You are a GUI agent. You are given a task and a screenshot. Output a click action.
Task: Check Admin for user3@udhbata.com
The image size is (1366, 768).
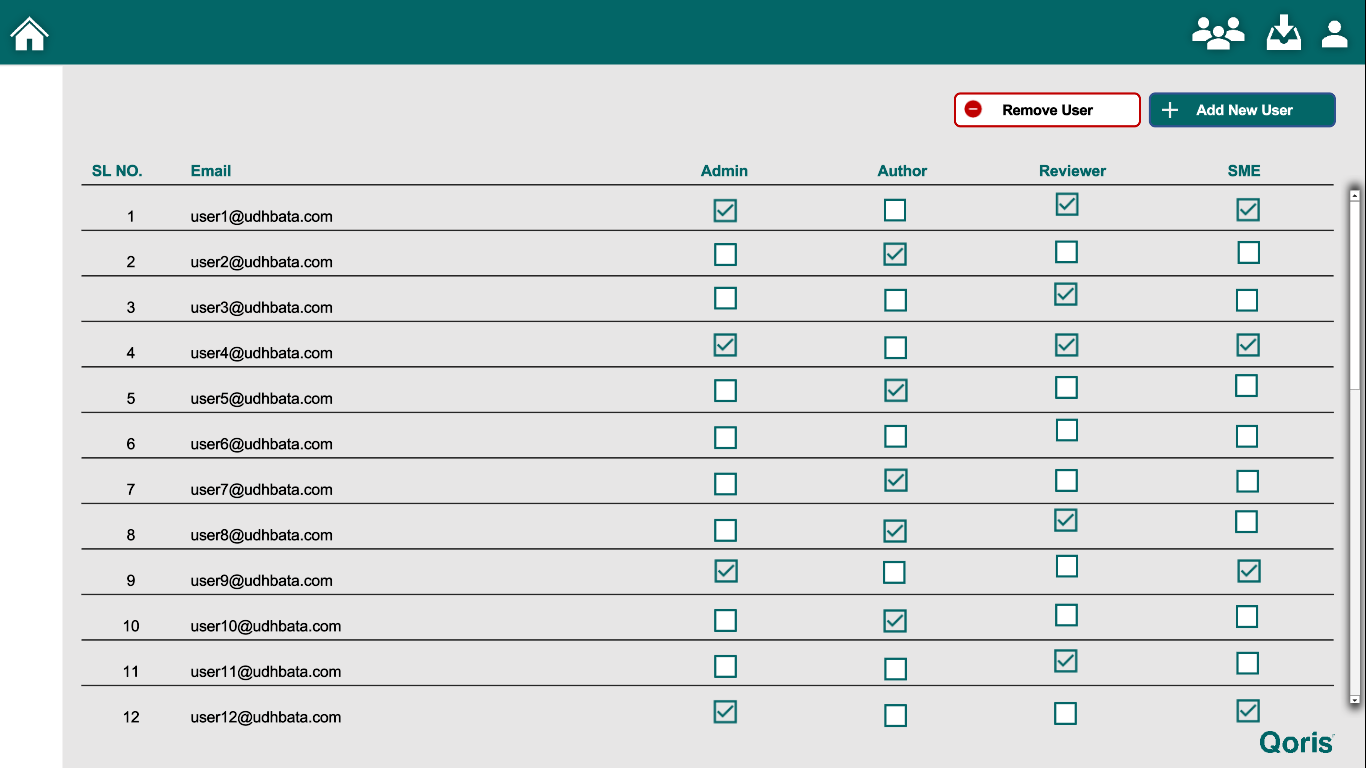[725, 298]
